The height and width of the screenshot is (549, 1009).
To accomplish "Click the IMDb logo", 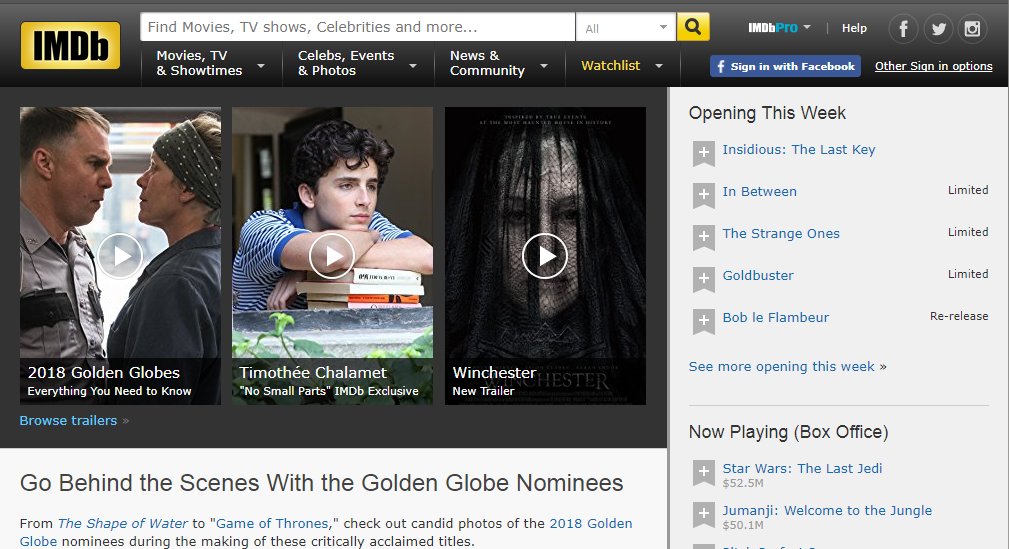I will [70, 45].
